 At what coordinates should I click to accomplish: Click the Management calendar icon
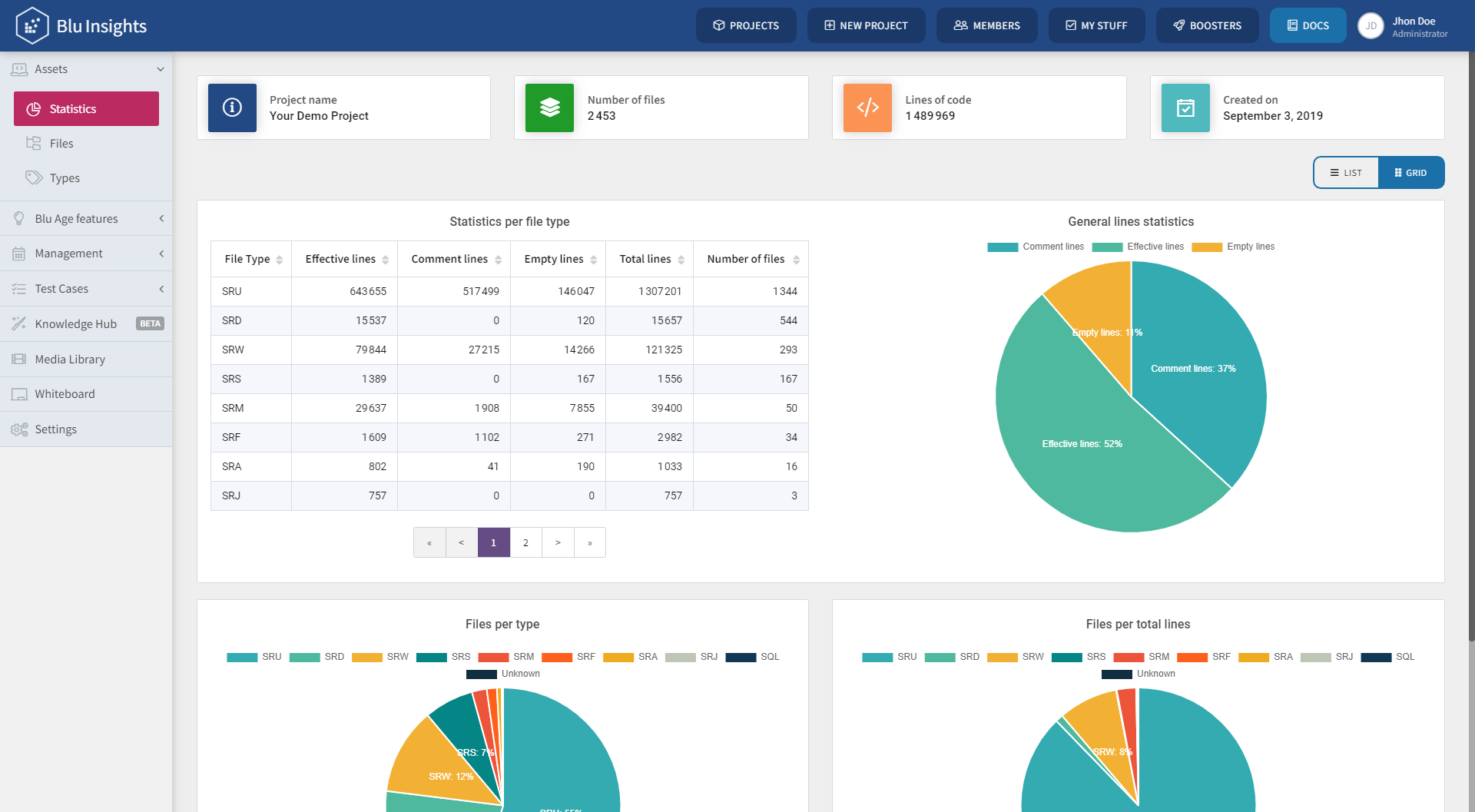(x=19, y=254)
